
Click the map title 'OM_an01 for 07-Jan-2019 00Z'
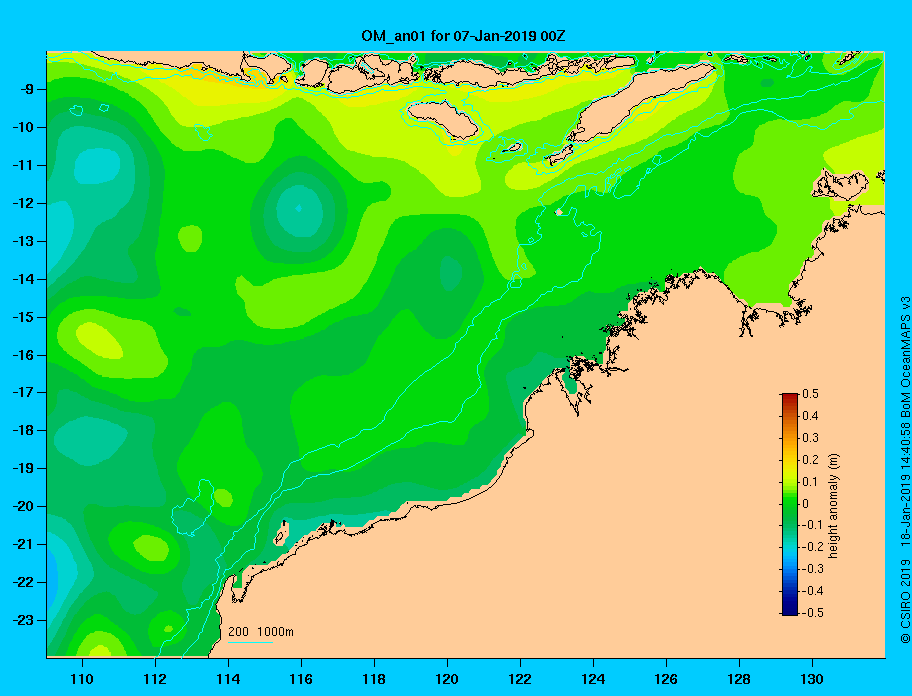[x=463, y=36]
